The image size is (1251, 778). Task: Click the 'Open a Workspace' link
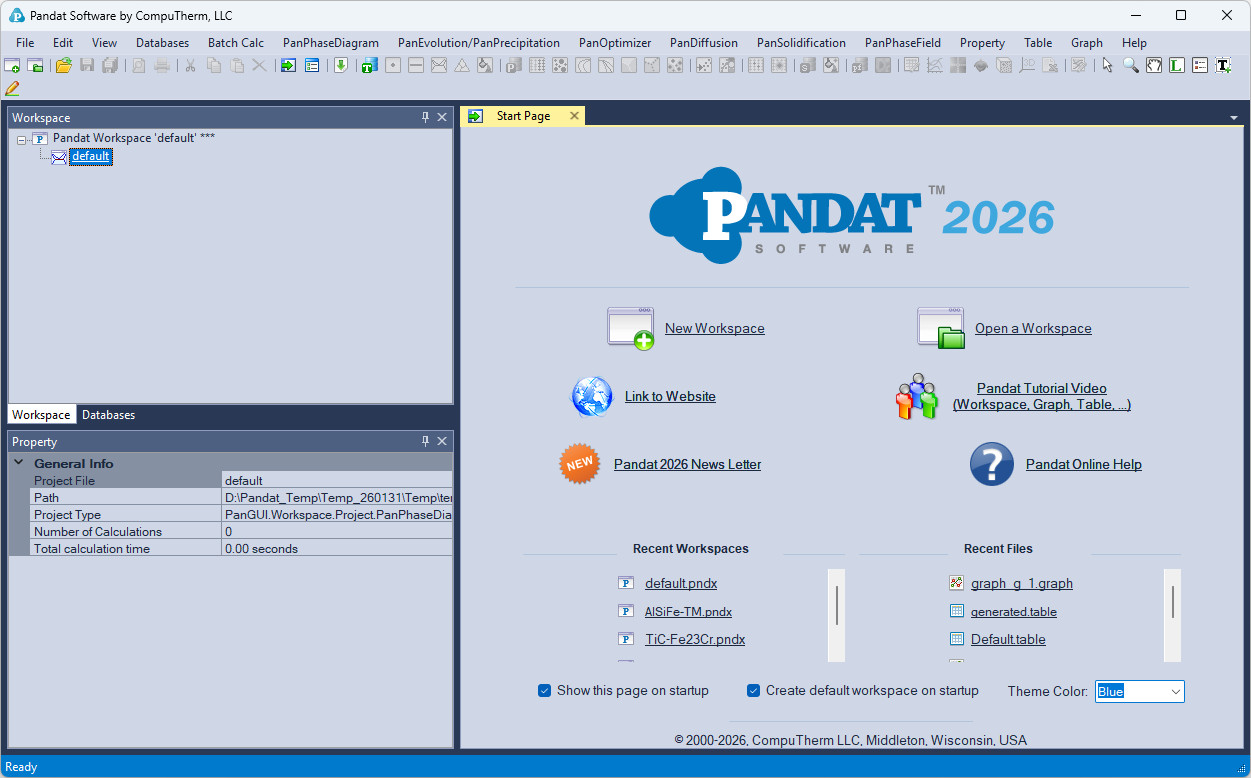tap(1033, 328)
